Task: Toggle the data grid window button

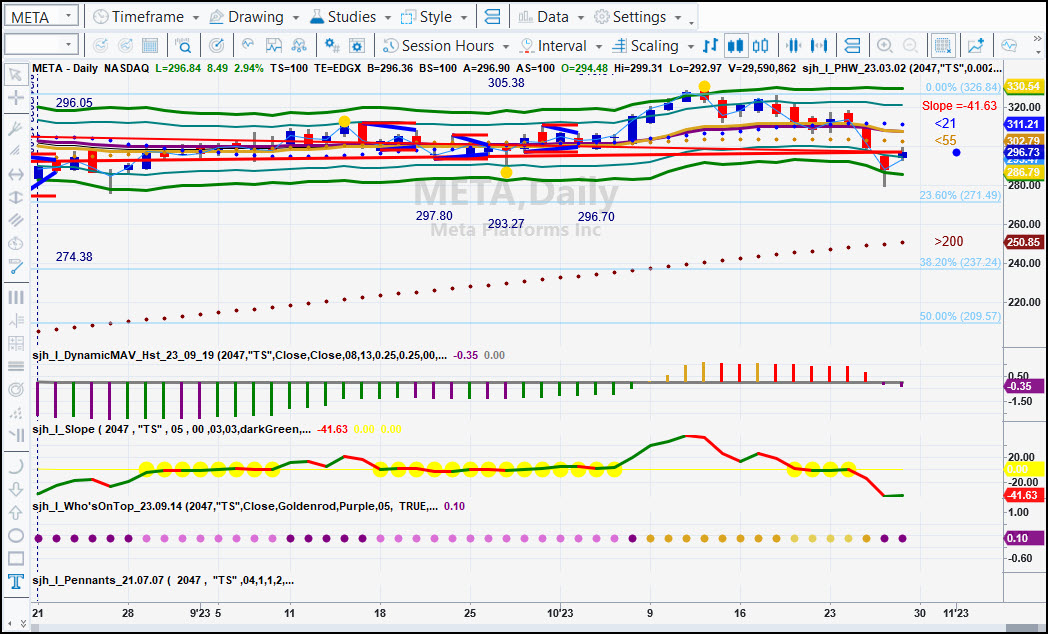Action: 943,45
